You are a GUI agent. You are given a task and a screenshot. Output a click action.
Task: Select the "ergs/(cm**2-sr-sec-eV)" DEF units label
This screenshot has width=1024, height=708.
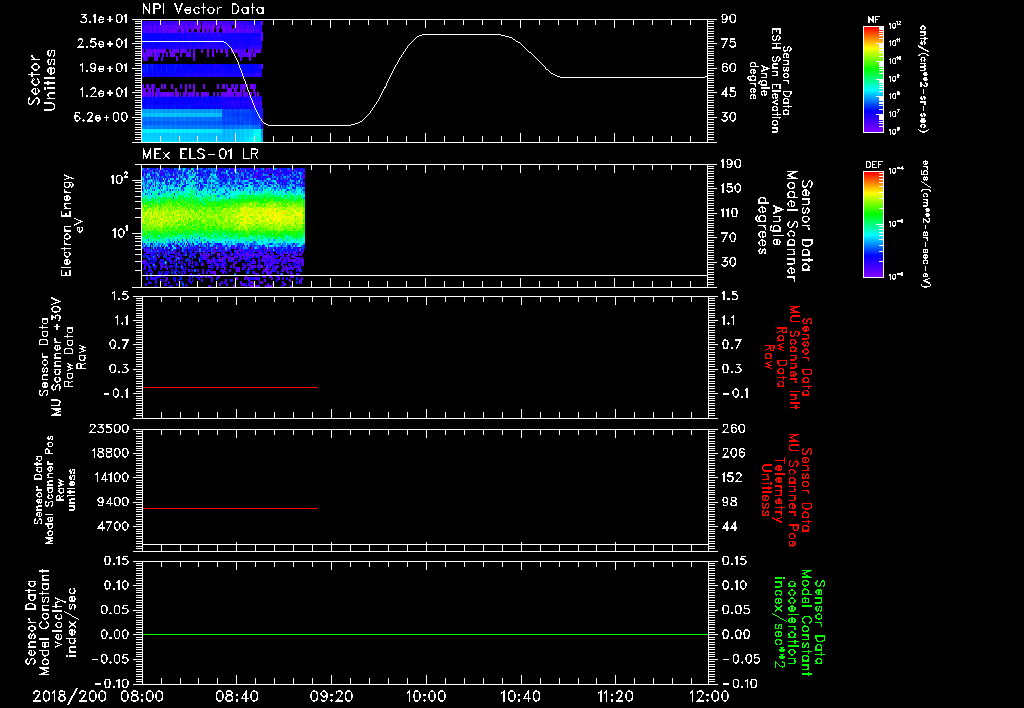pyautogui.click(x=926, y=224)
